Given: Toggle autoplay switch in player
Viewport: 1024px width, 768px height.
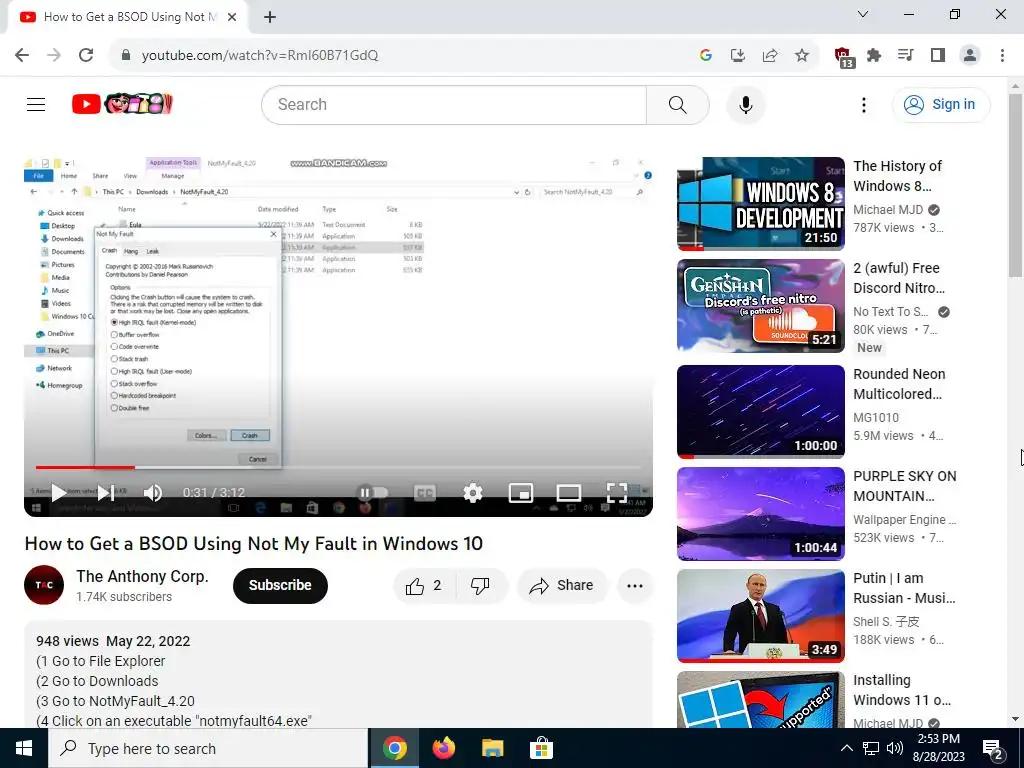Looking at the screenshot, I should pyautogui.click(x=372, y=492).
